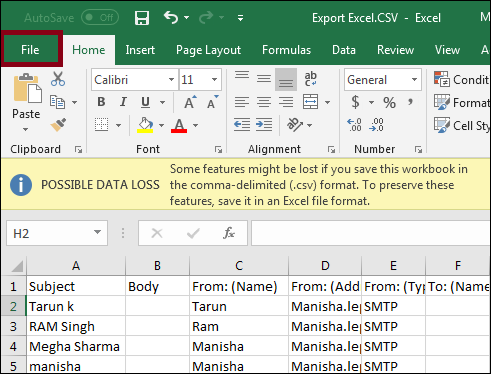The height and width of the screenshot is (374, 491).
Task: Open Fill Color palette arrow
Action: point(161,125)
